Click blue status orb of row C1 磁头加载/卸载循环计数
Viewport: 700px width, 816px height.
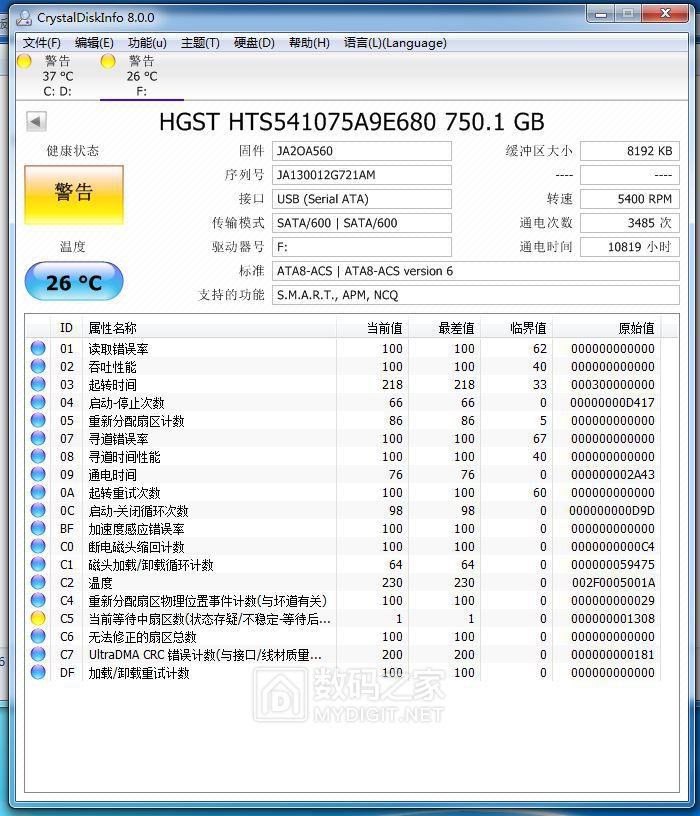(x=38, y=564)
